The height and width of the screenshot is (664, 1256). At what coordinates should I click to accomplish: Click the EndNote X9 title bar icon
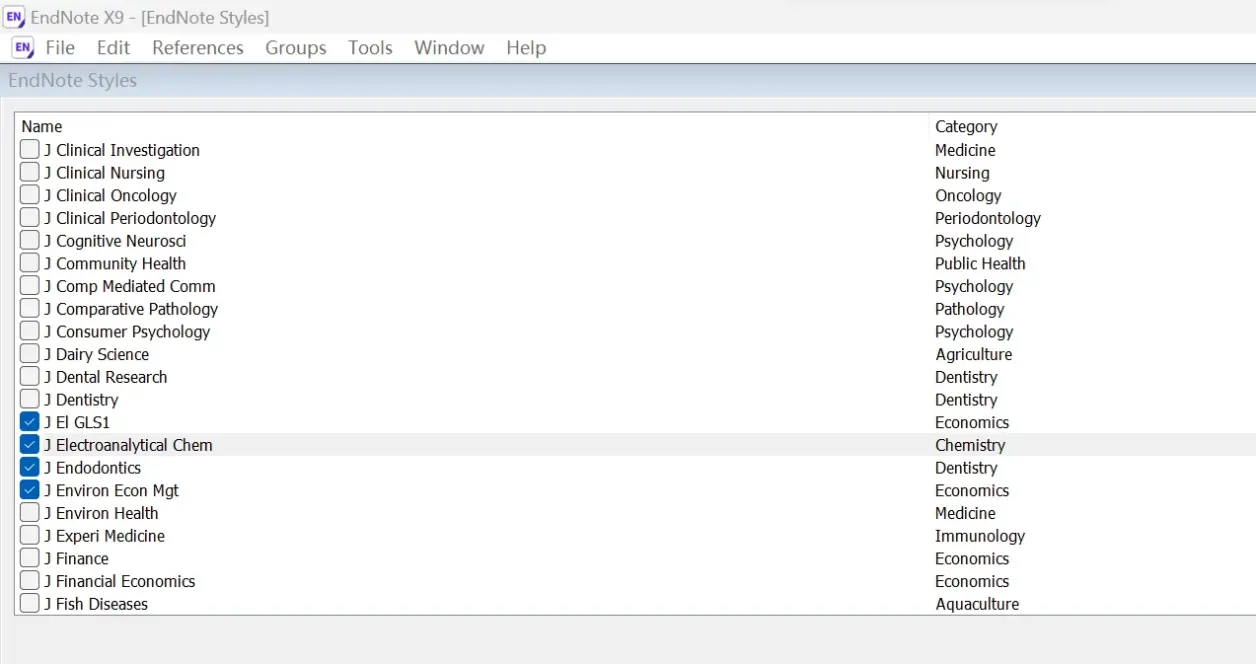click(x=14, y=16)
